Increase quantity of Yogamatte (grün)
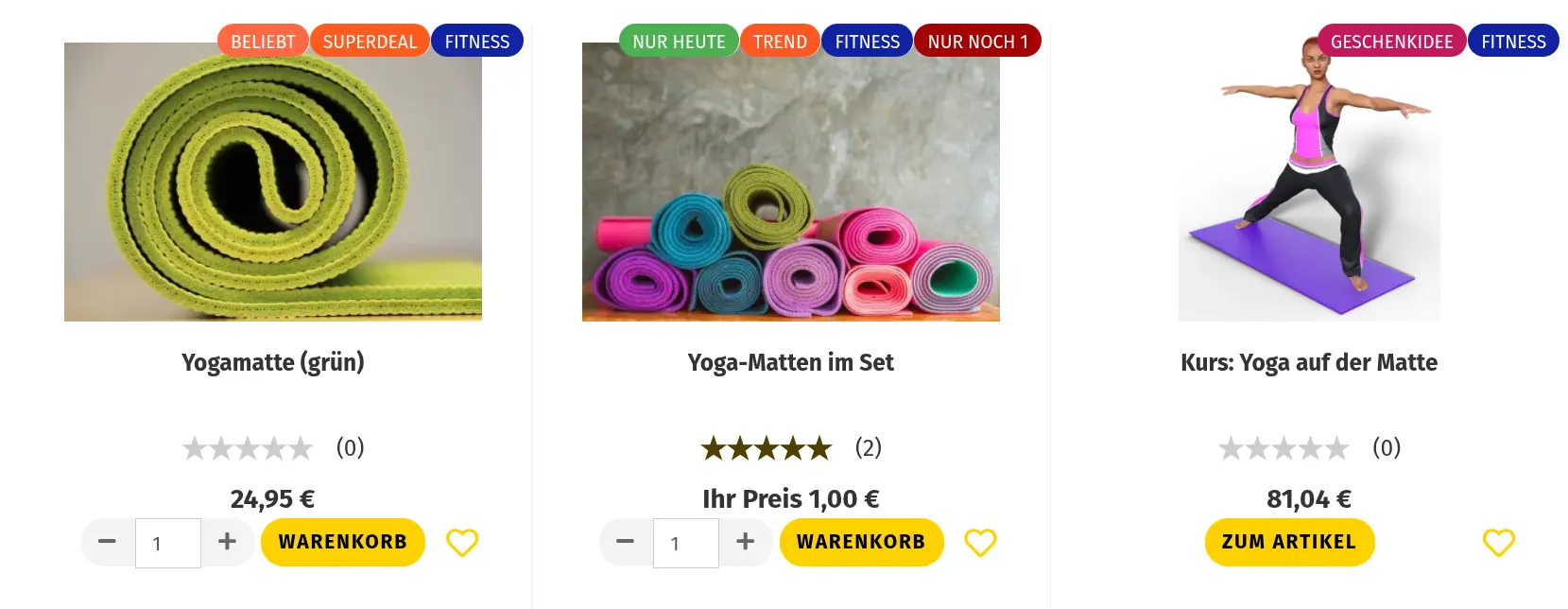This screenshot has width=1568, height=609. [227, 542]
